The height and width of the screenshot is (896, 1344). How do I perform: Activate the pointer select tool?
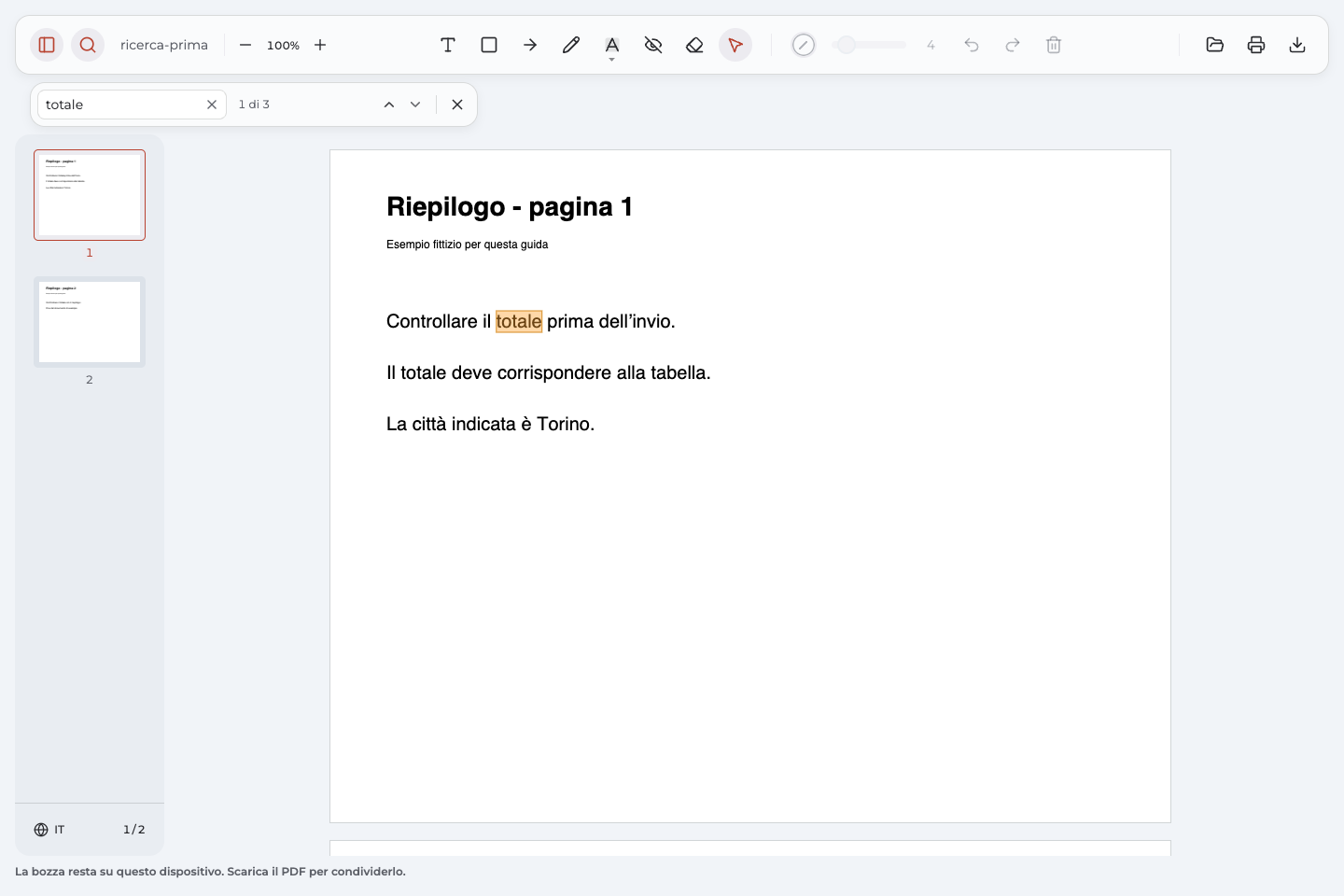(735, 45)
